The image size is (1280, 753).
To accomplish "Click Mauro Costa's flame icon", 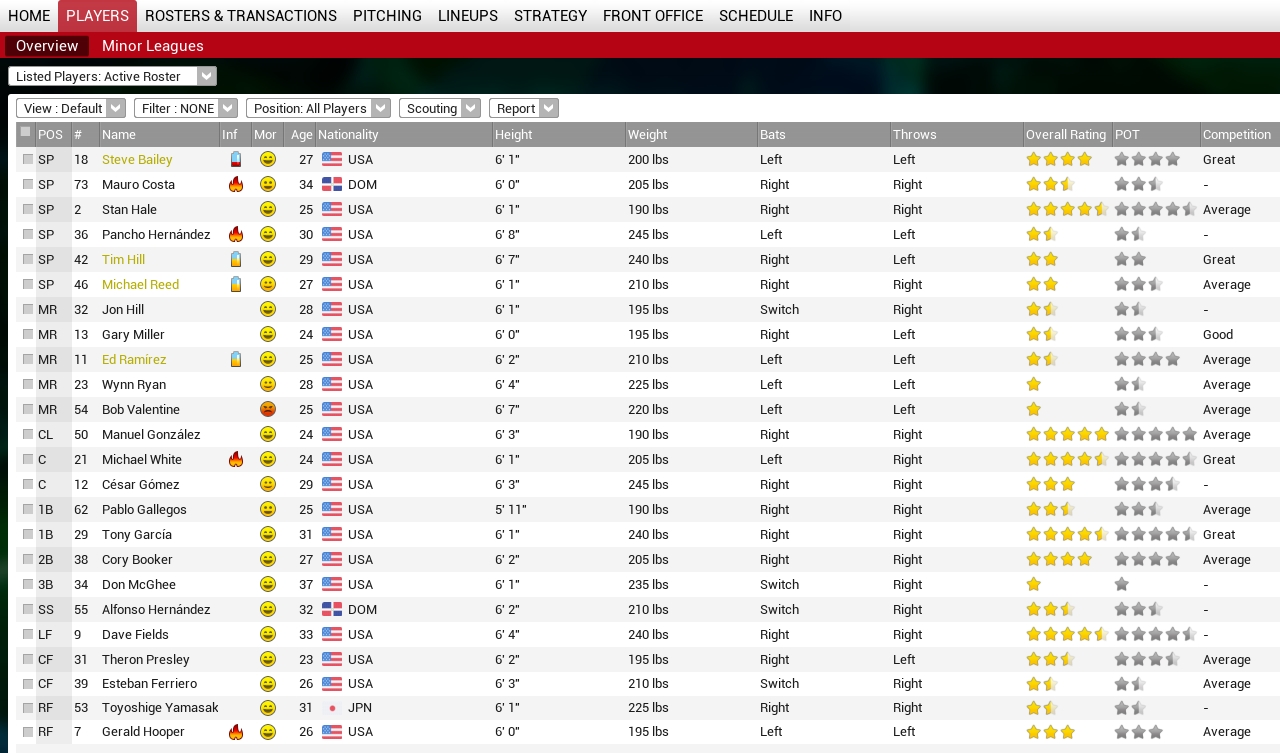I will coord(236,184).
